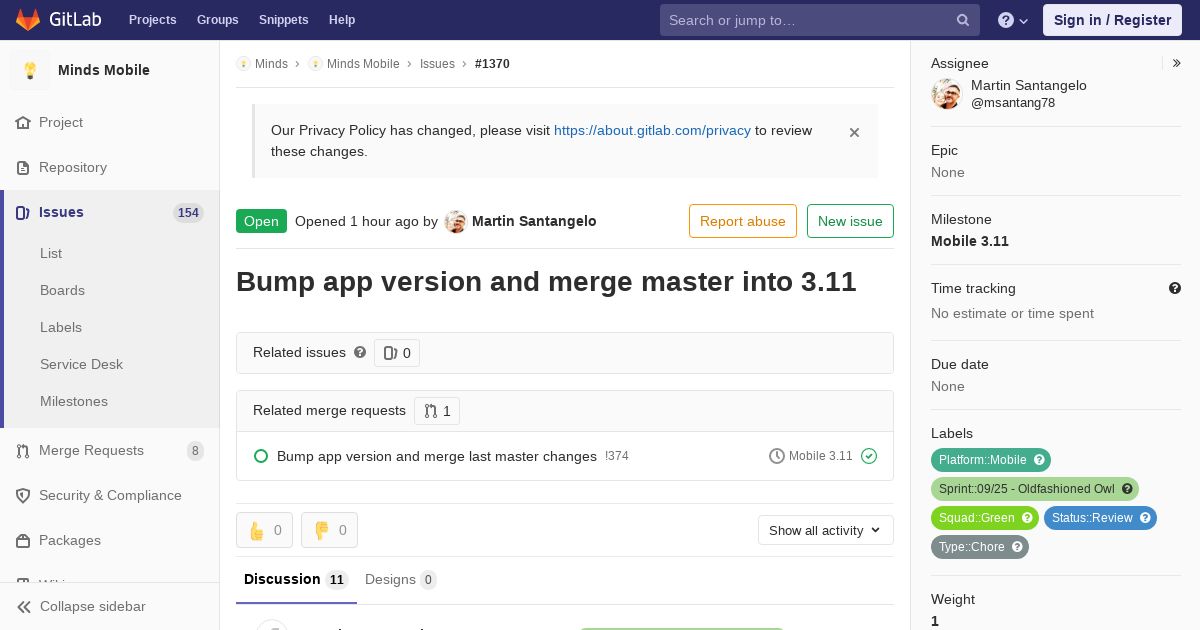Click the Packages icon in sidebar
This screenshot has width=1200, height=630.
23,540
